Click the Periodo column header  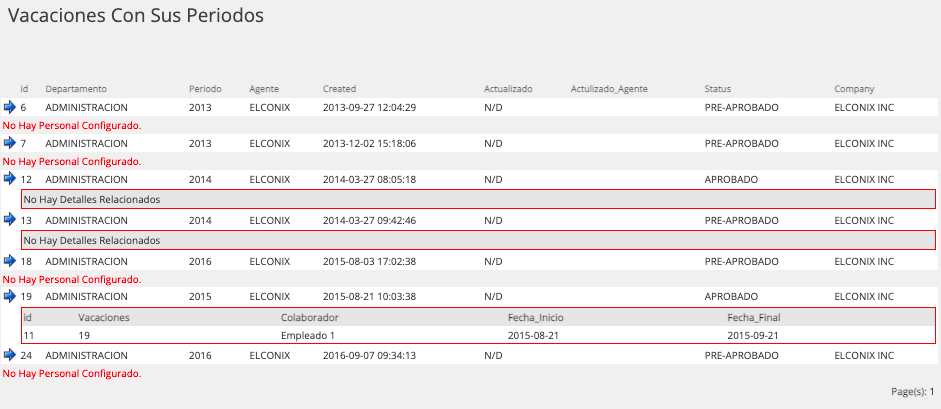point(205,89)
